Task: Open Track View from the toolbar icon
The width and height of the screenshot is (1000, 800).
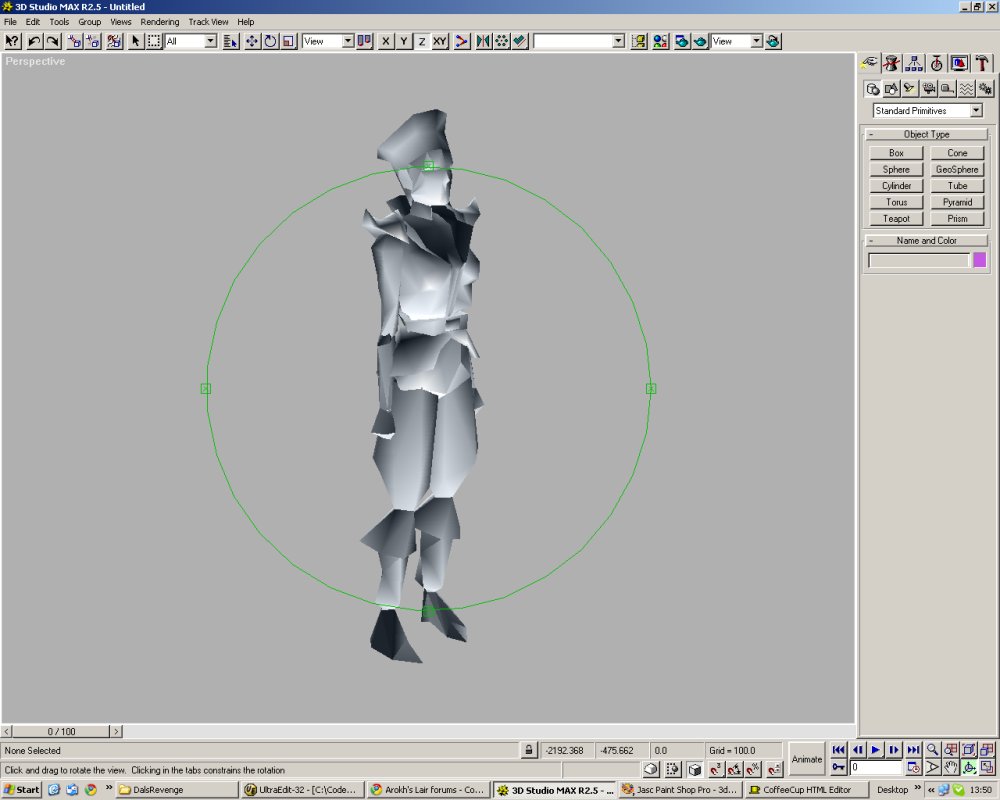Action: [x=638, y=41]
